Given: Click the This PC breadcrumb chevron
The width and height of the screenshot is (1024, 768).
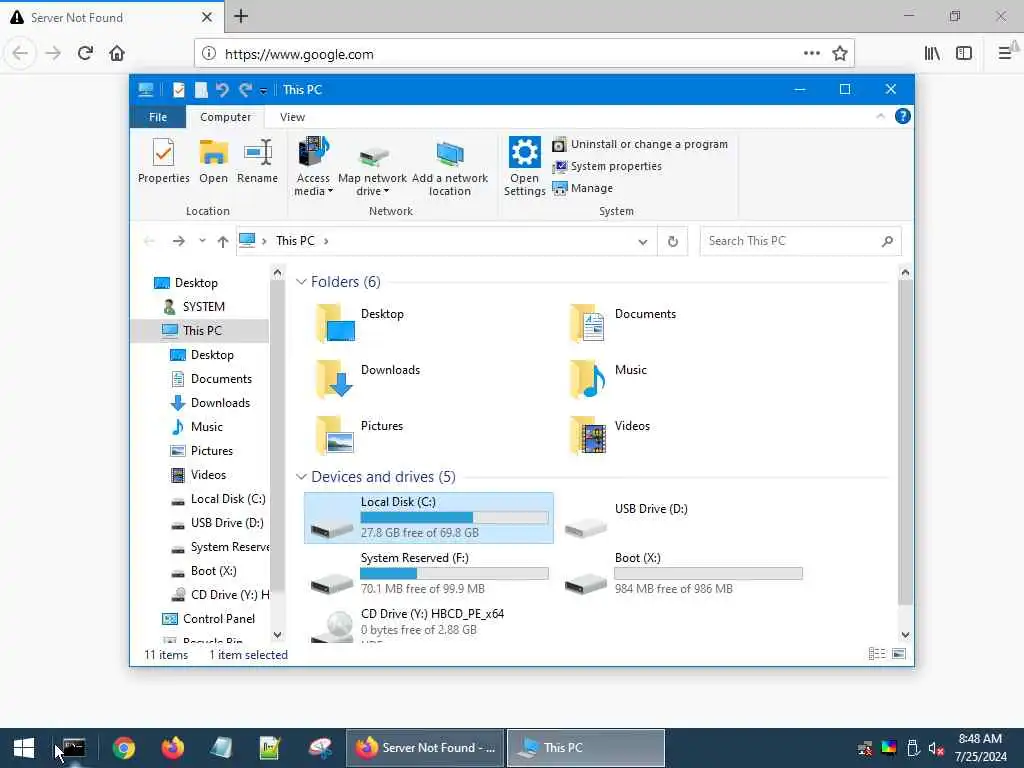Looking at the screenshot, I should (x=326, y=241).
